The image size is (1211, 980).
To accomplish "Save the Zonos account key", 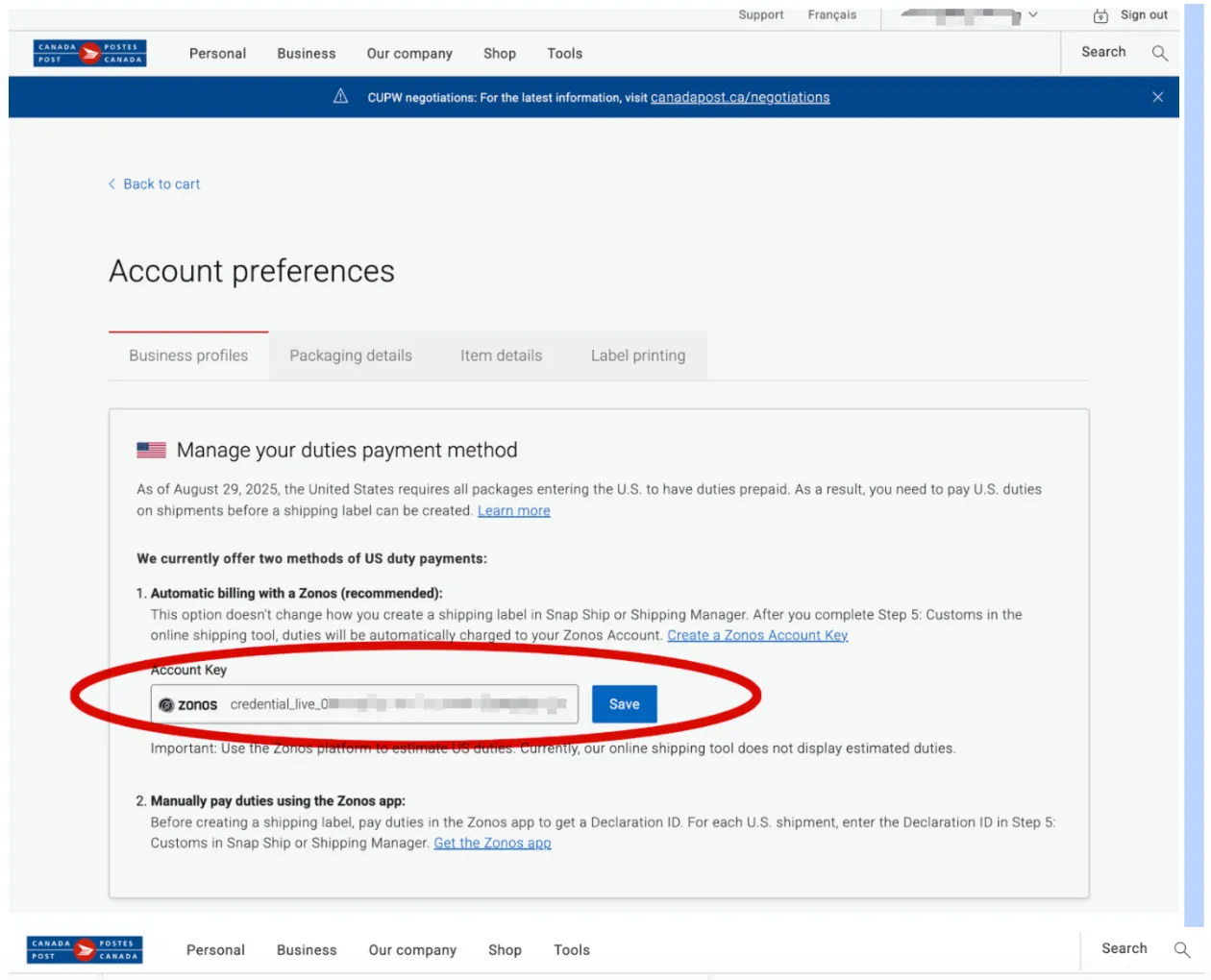I will coord(624,704).
